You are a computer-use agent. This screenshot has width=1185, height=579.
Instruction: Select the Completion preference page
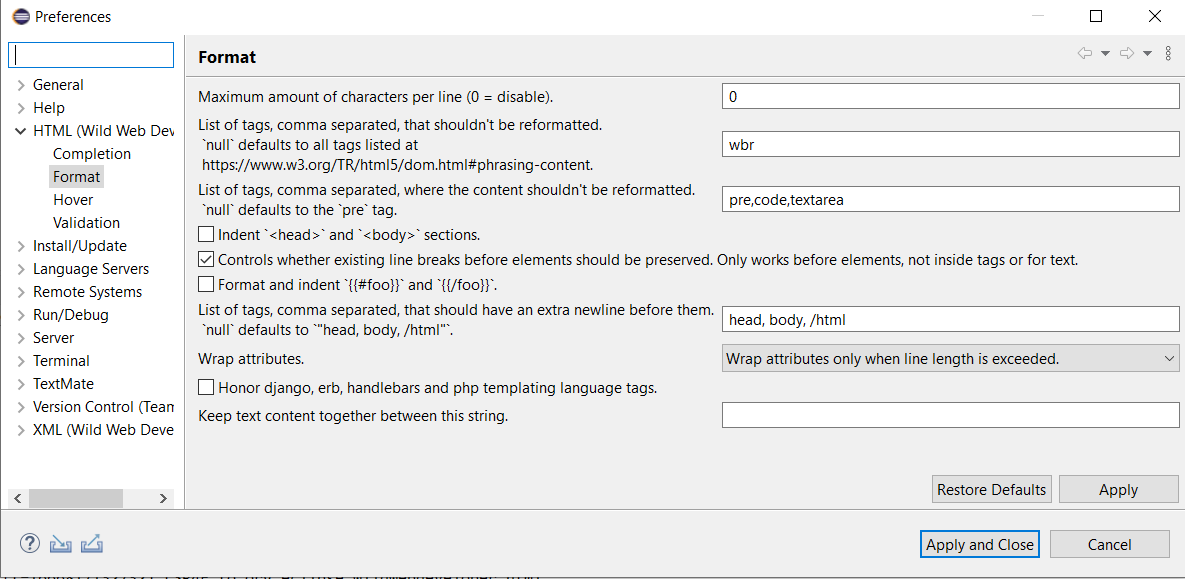point(91,153)
